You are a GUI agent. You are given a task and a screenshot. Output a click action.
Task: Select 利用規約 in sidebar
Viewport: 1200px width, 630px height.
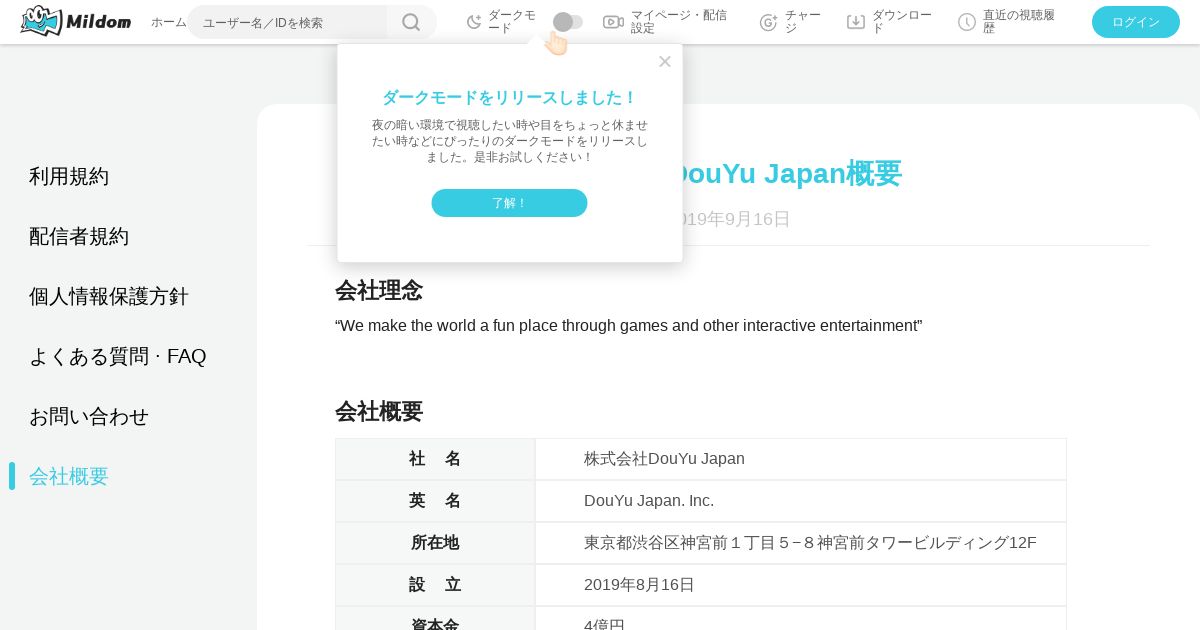pos(69,176)
